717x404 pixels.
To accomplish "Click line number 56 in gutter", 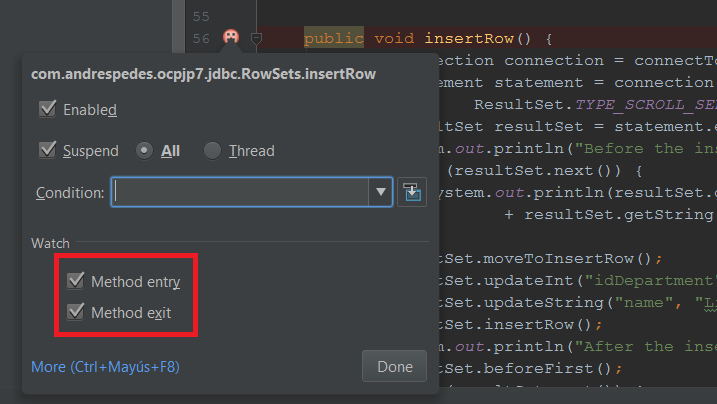I will click(x=201, y=38).
